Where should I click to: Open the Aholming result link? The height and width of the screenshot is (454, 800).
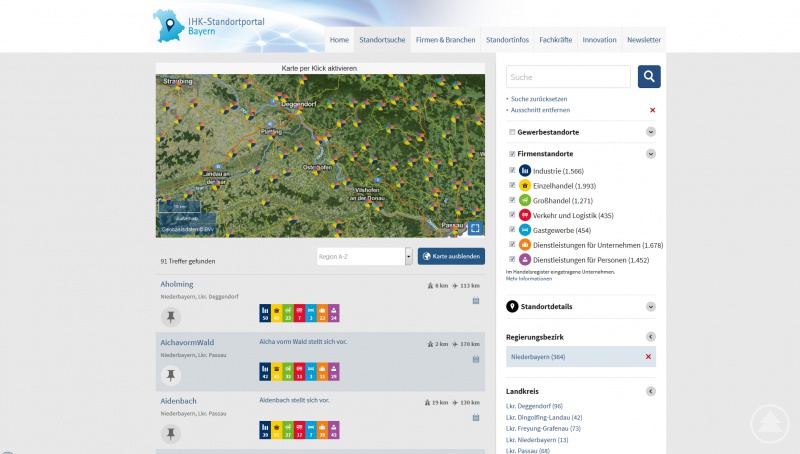(177, 284)
